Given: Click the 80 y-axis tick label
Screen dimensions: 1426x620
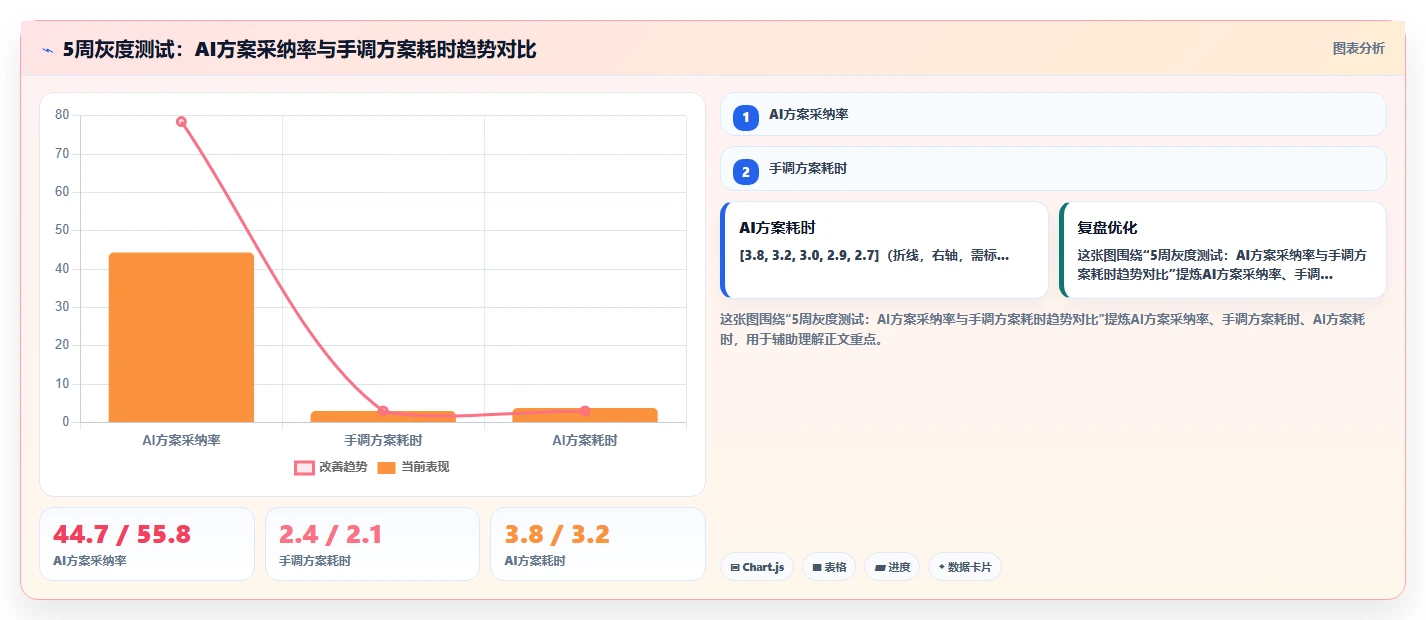Looking at the screenshot, I should point(62,115).
